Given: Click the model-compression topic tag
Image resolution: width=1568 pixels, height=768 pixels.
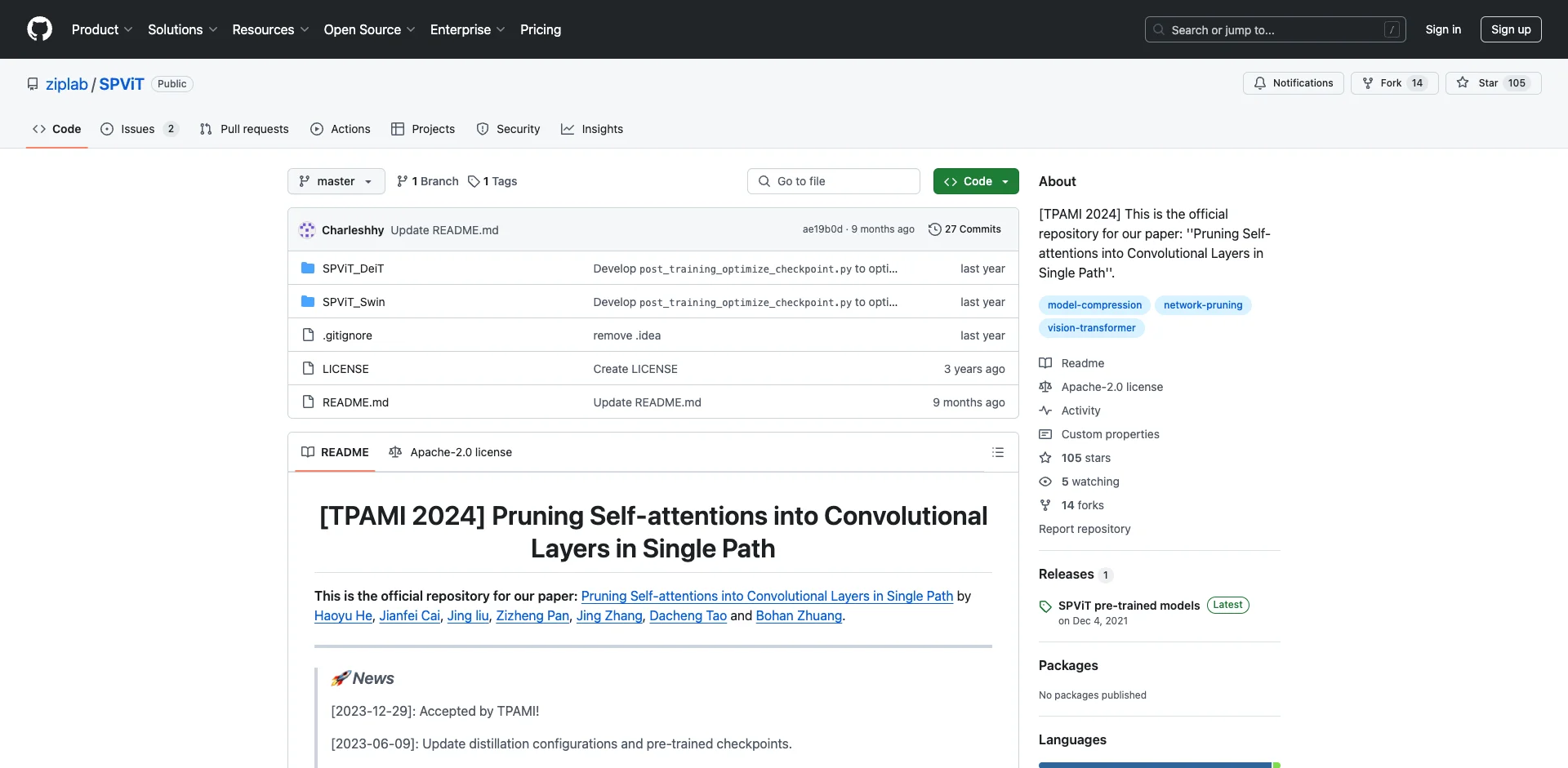Looking at the screenshot, I should (x=1094, y=305).
